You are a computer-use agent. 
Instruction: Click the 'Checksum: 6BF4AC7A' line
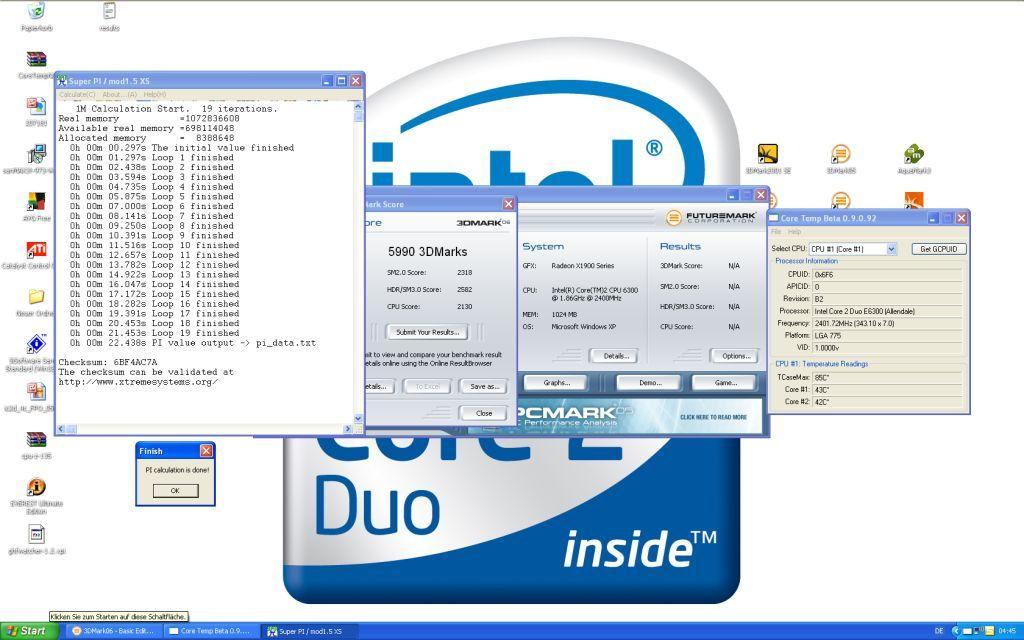[x=108, y=362]
